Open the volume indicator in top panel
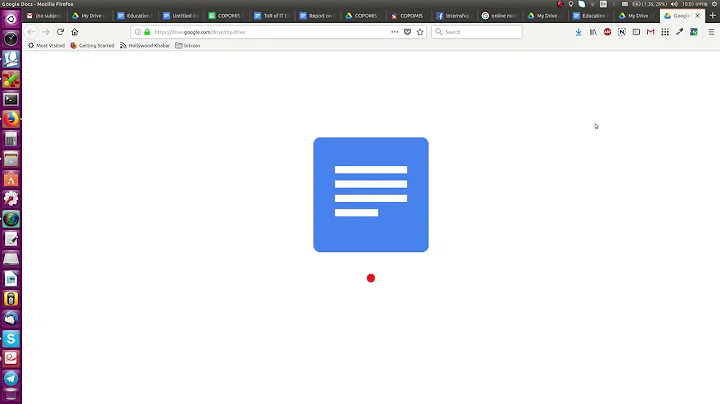Screen dimensions: 720x404 point(674,4)
